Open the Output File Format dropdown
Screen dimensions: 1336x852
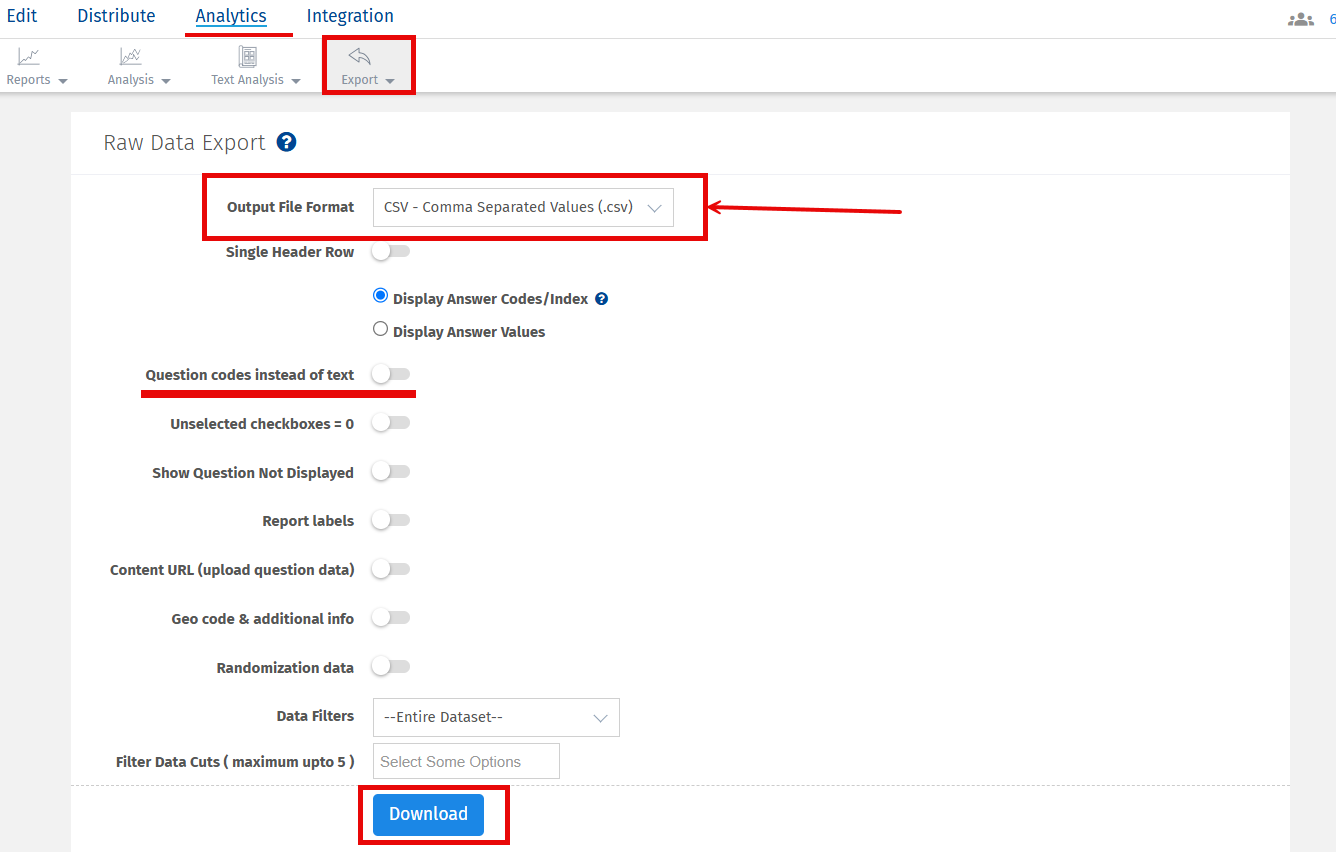tap(523, 207)
